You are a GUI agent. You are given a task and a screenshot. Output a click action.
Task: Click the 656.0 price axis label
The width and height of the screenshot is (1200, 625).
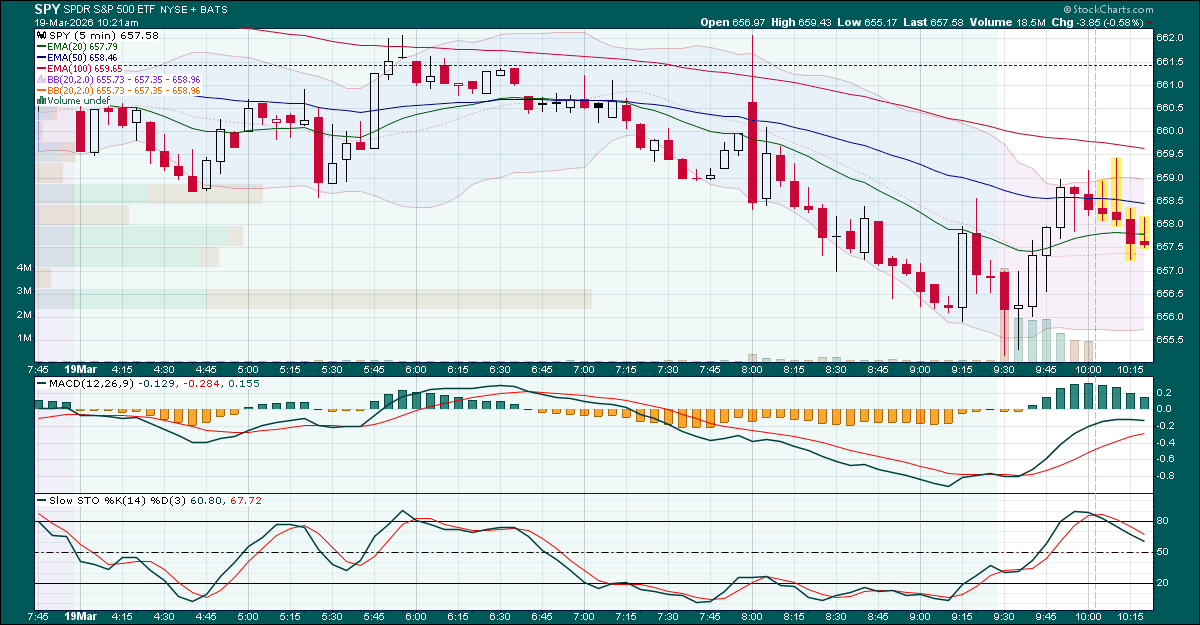[1171, 317]
